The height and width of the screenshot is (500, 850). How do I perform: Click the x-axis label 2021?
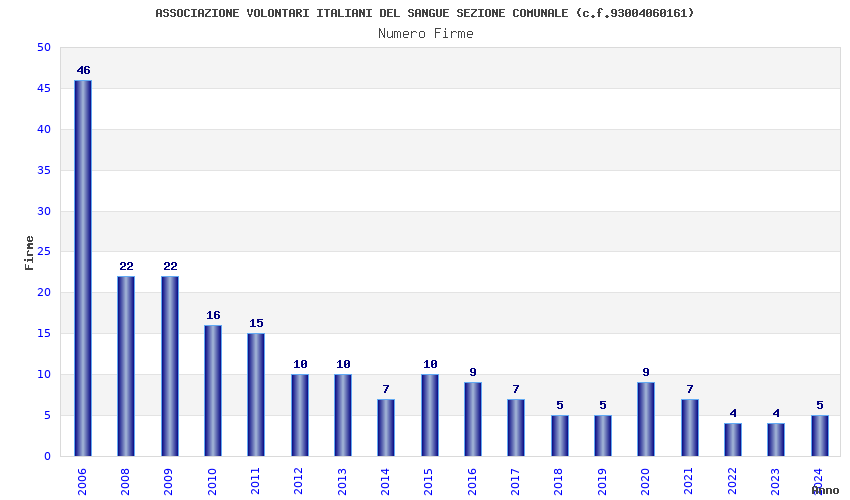click(688, 482)
